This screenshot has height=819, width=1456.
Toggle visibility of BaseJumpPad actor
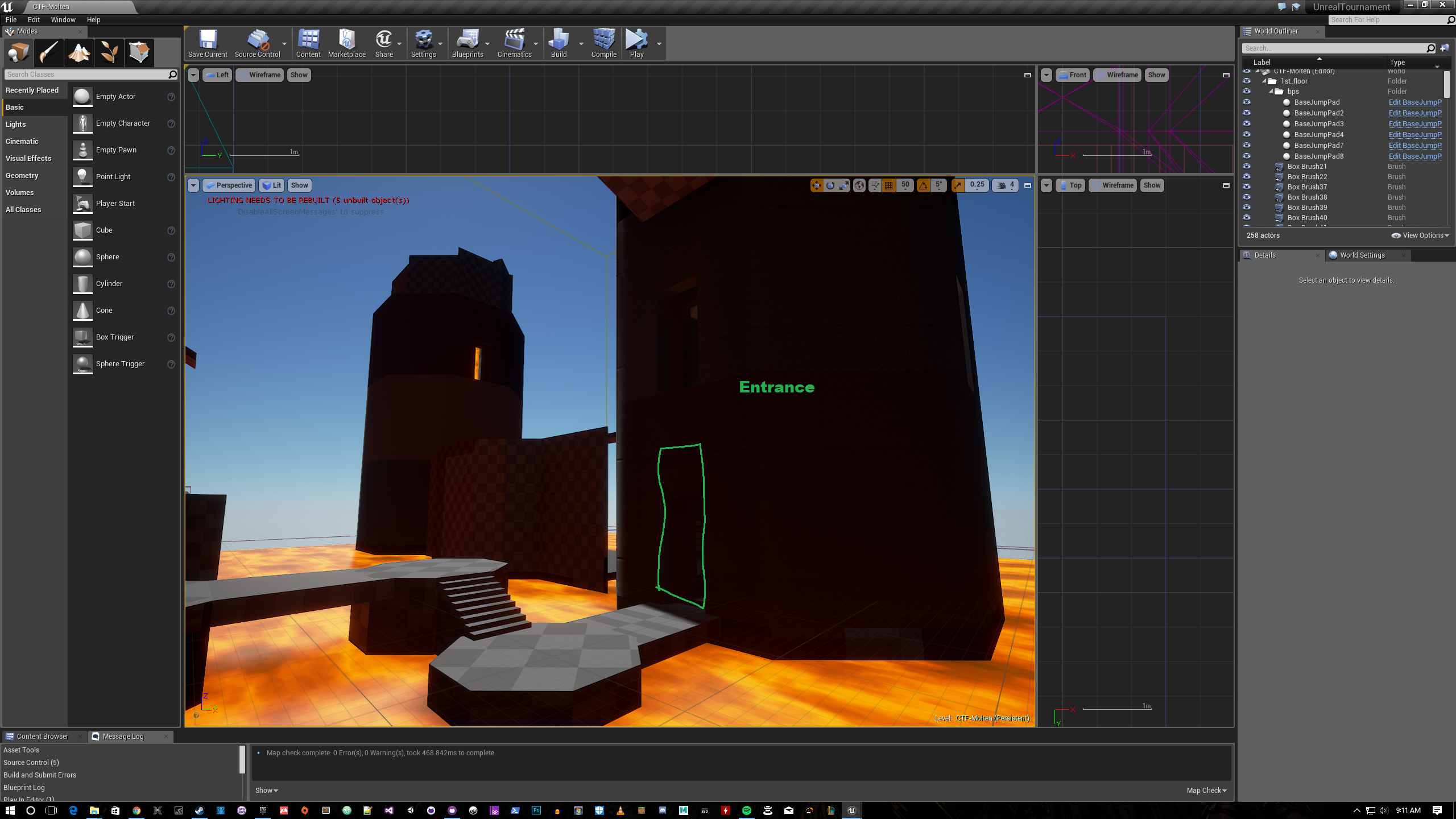[1247, 102]
